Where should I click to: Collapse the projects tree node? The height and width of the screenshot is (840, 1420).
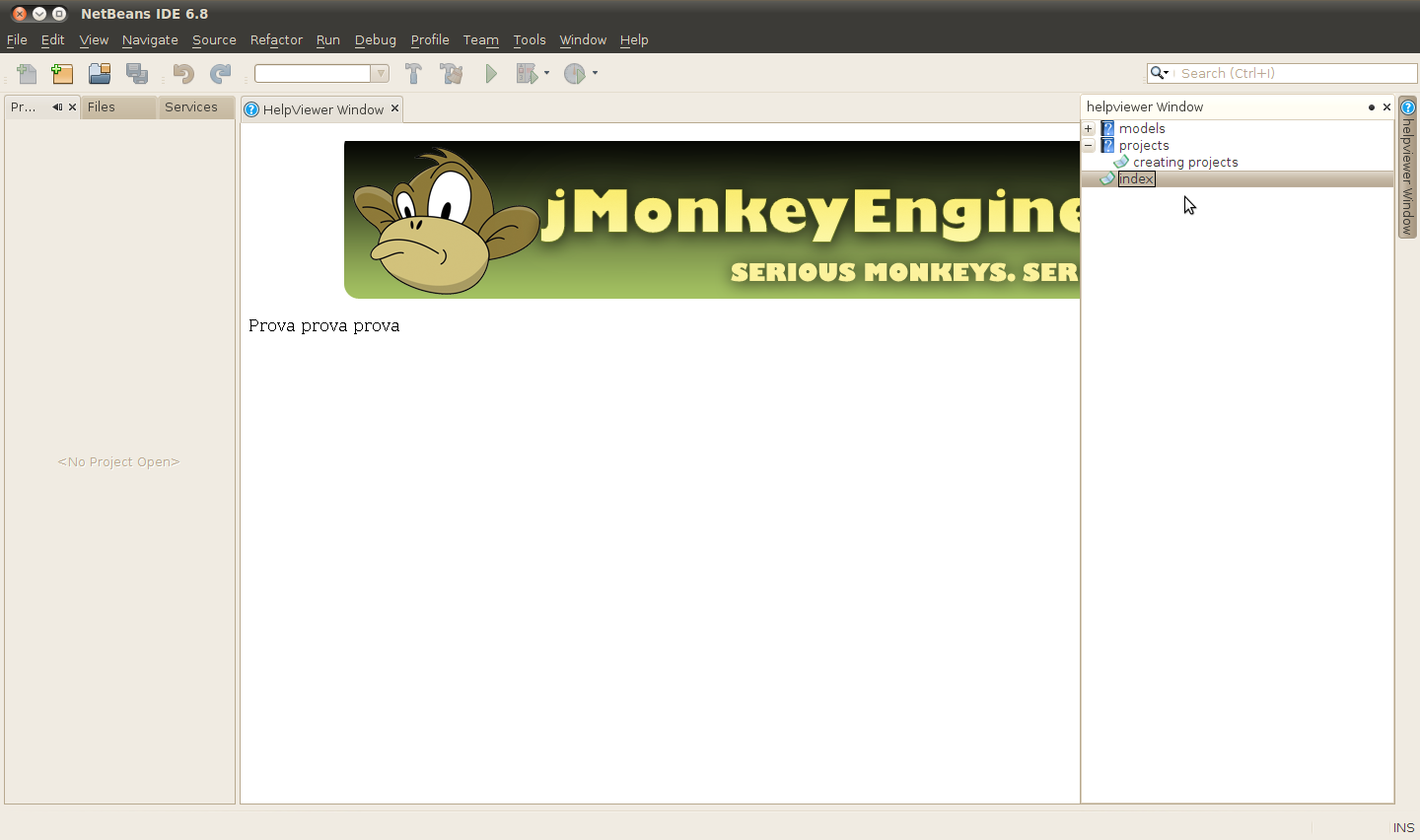(1089, 145)
